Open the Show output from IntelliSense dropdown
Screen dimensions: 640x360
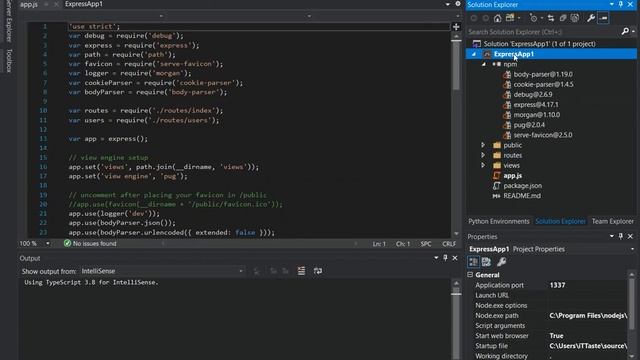[x=162, y=271]
